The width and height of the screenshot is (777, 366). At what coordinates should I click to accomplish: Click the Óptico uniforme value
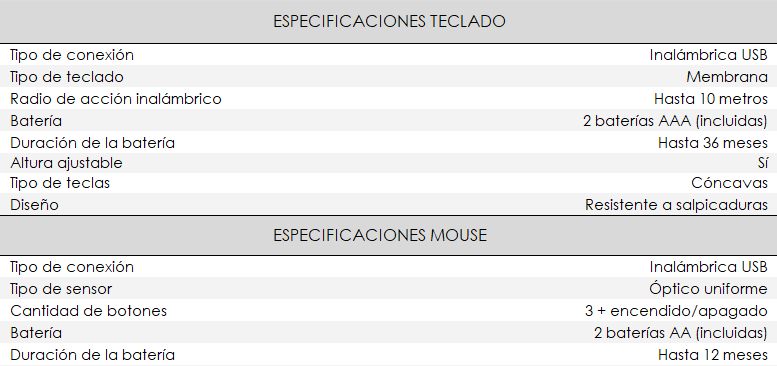[x=708, y=289]
